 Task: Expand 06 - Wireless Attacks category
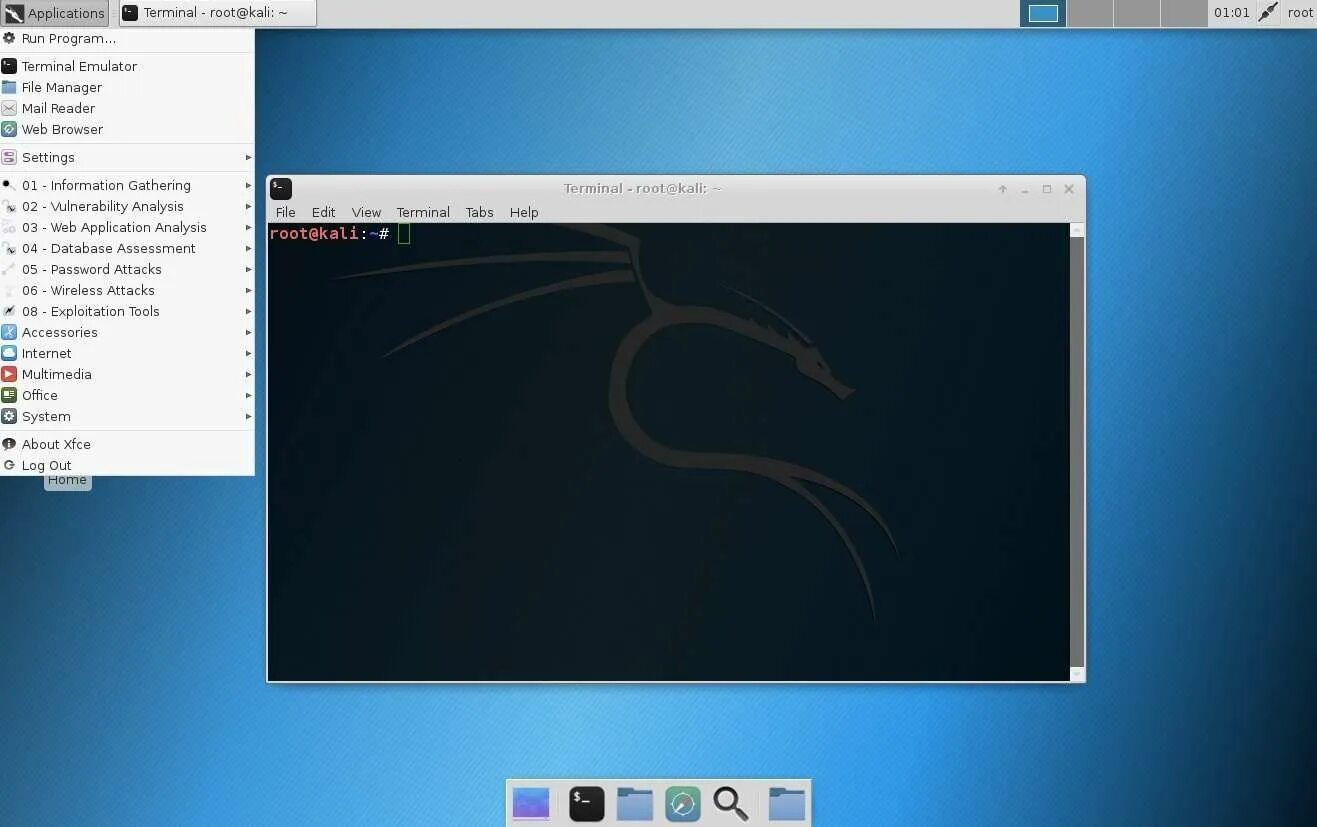point(127,290)
